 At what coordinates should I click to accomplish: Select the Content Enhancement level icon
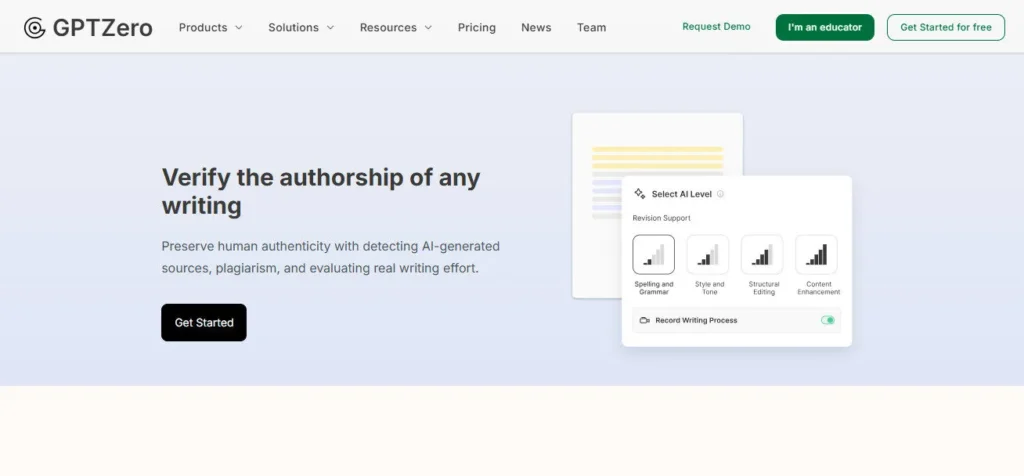coord(816,255)
